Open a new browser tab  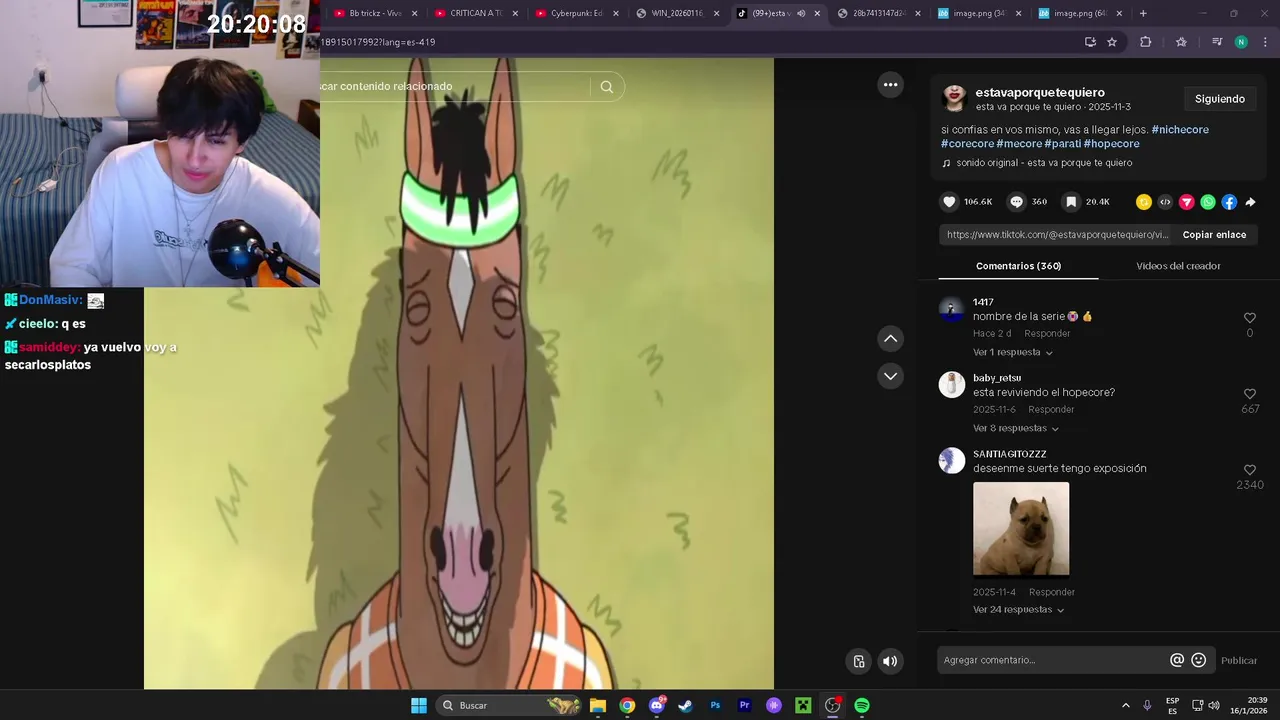tap(1143, 14)
